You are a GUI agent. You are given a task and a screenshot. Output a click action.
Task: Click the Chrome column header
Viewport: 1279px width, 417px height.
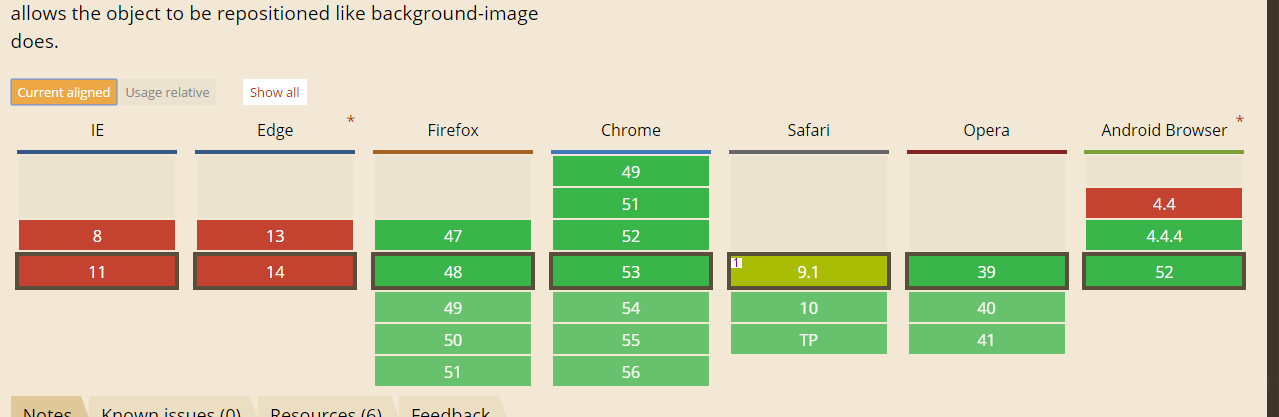coord(631,130)
